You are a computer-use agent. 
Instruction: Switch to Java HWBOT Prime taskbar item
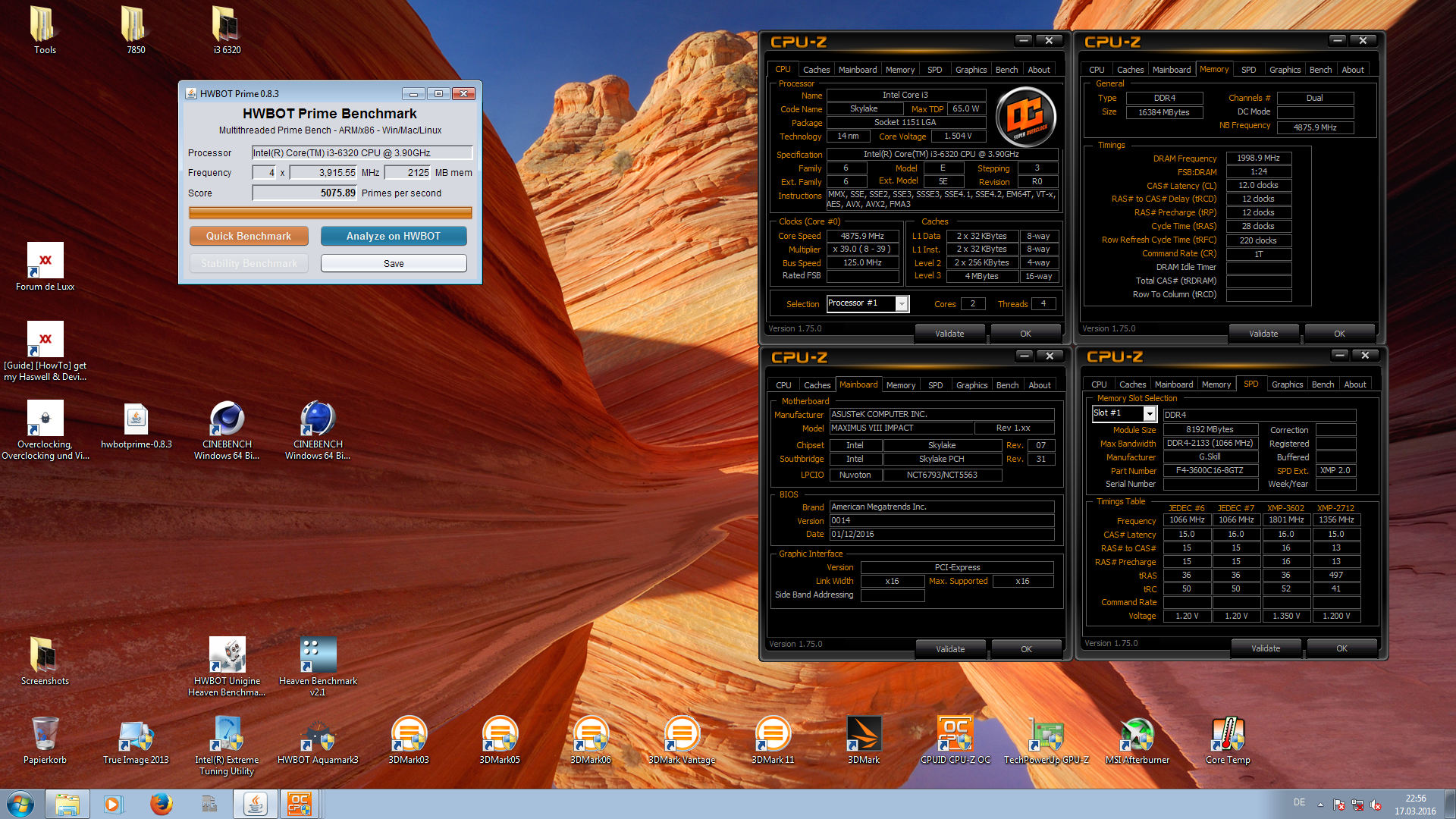pyautogui.click(x=255, y=804)
